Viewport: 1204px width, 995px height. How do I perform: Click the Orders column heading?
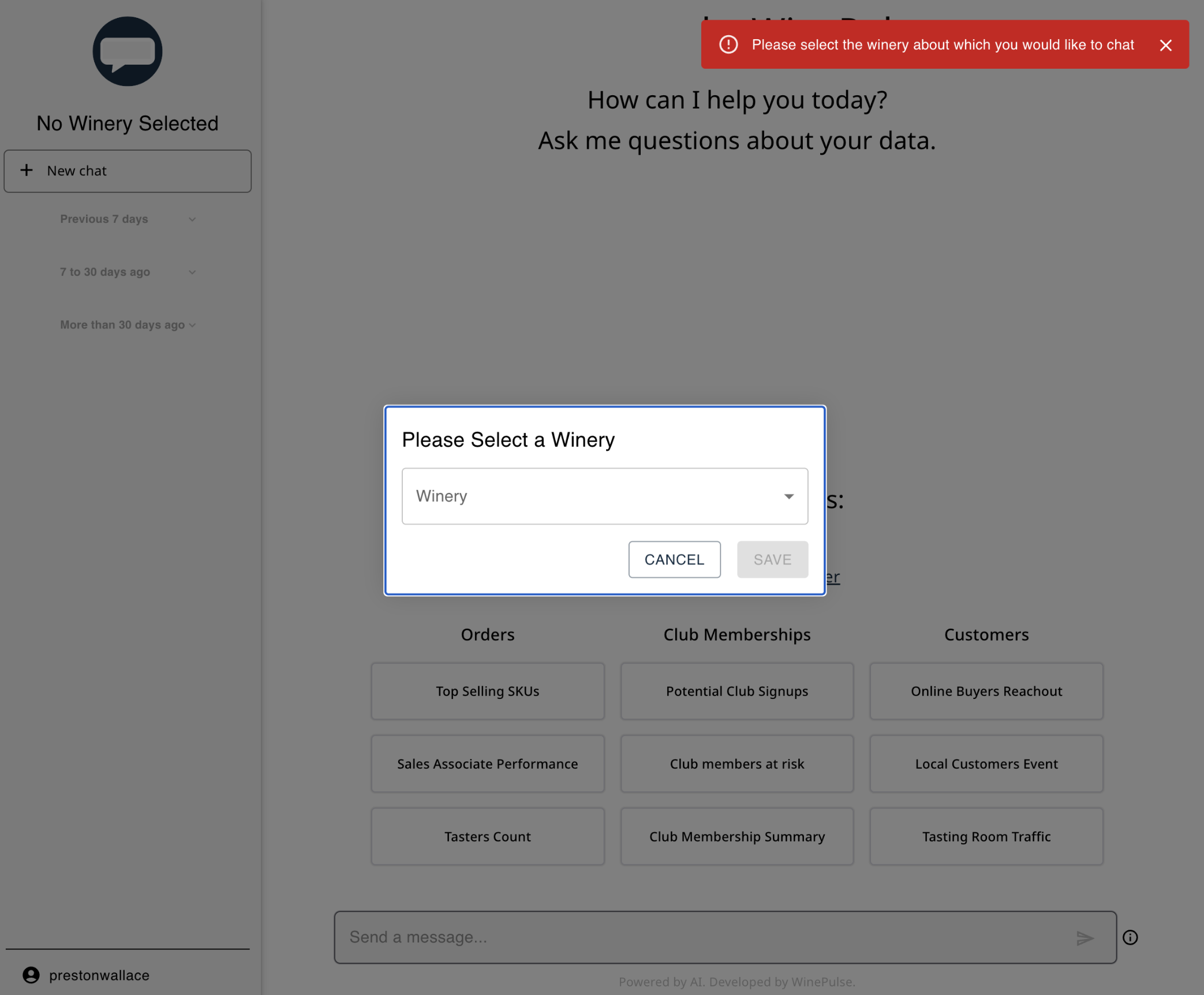point(487,634)
